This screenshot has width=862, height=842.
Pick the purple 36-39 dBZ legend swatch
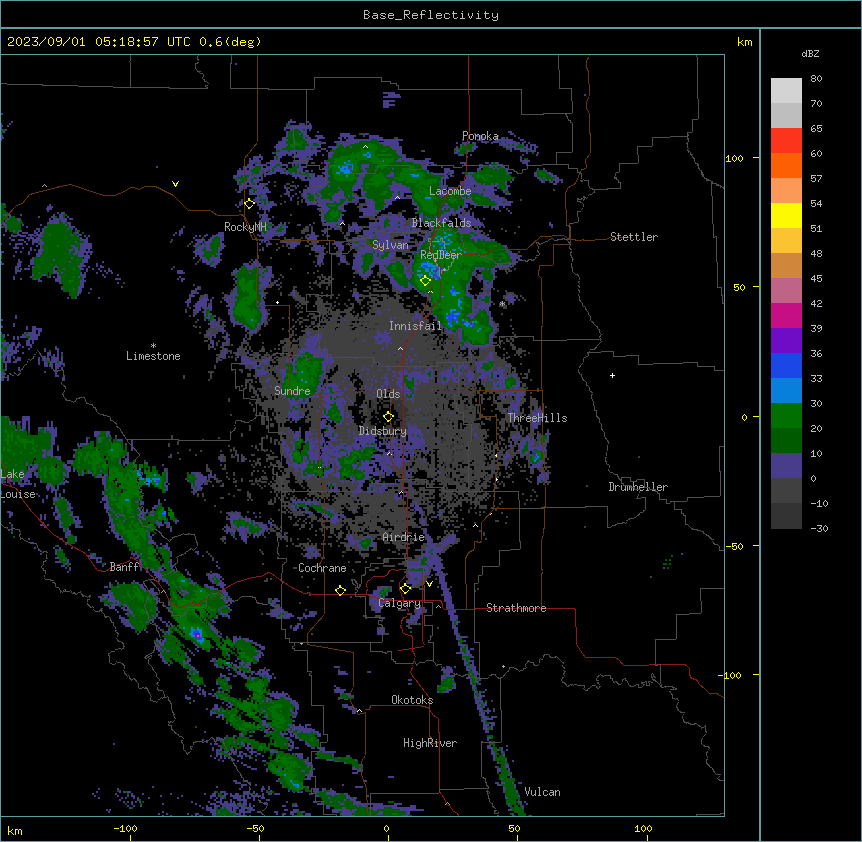[786, 341]
